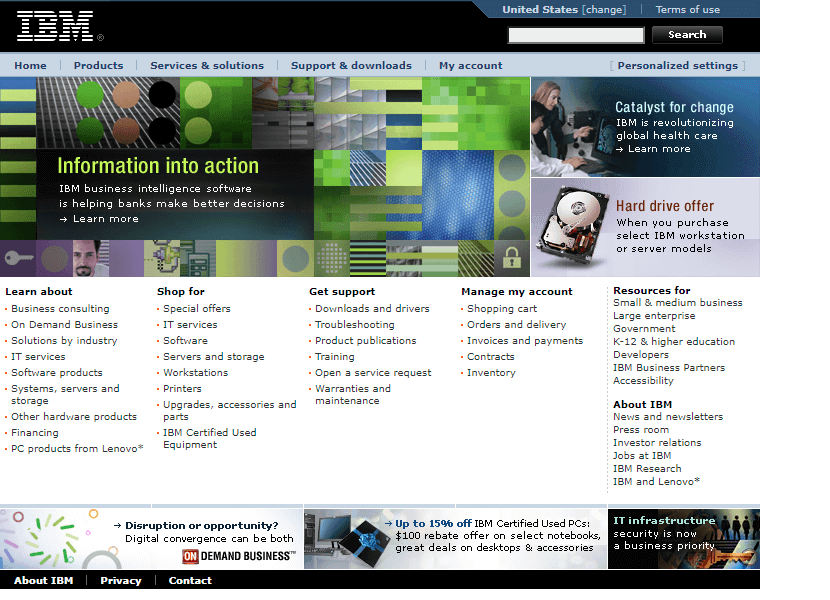Open Servers and storage
This screenshot has height=600, width=830.
(214, 356)
